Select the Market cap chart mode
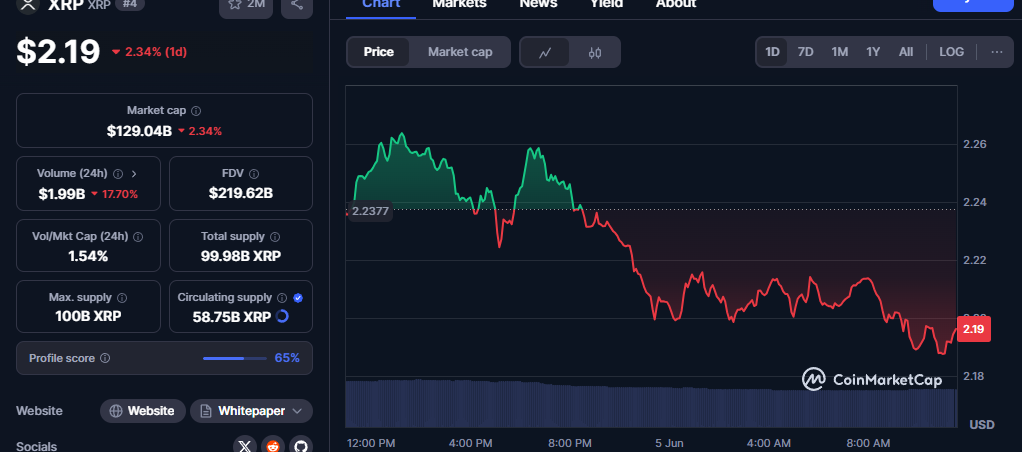The image size is (1022, 452). 460,52
